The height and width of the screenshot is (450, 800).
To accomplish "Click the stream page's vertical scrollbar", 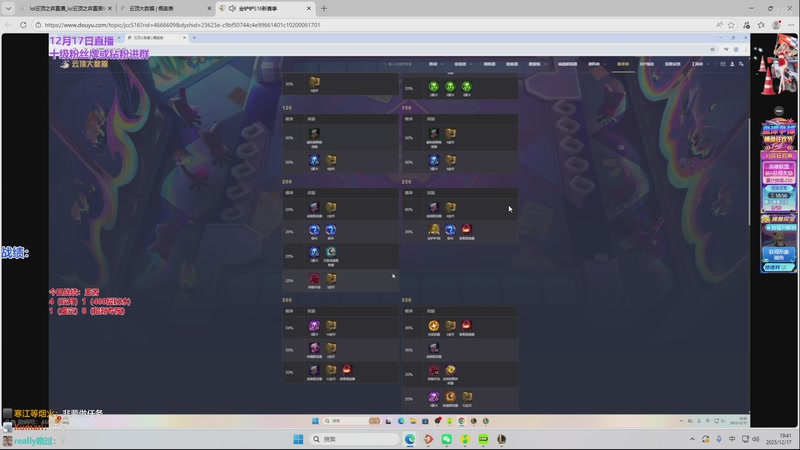I will (748, 171).
